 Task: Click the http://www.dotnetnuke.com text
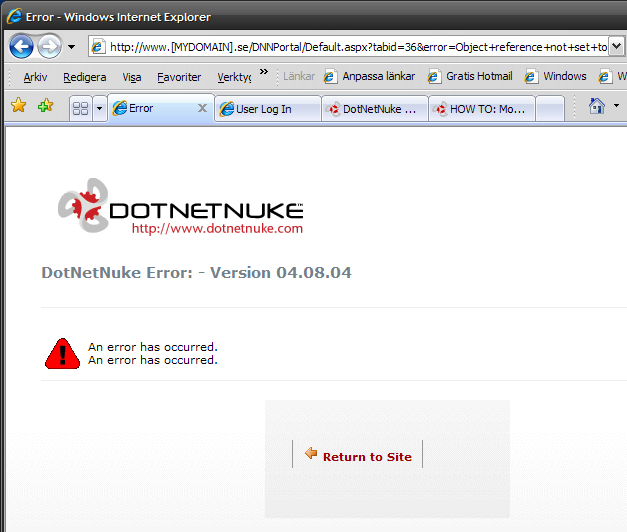coord(217,229)
